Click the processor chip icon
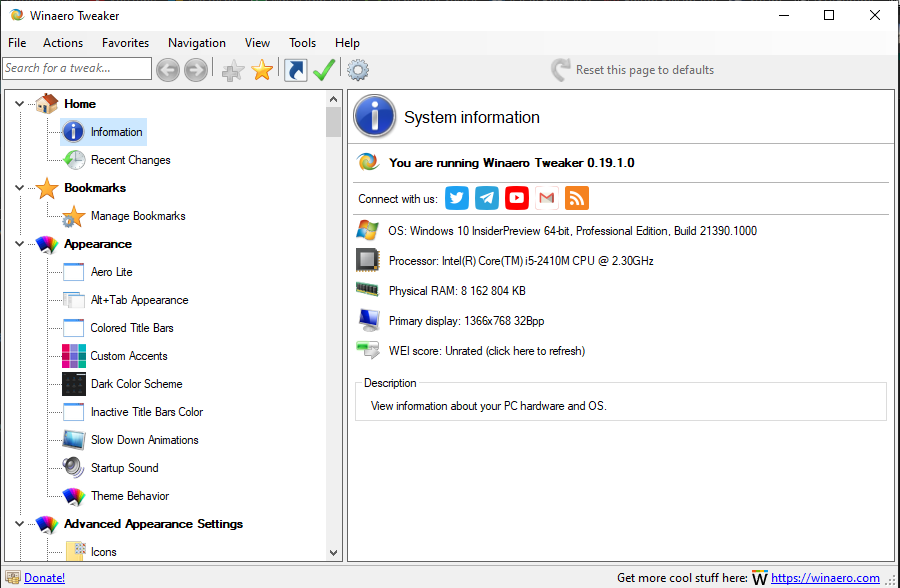Screen dimensions: 900x588 coord(367,260)
